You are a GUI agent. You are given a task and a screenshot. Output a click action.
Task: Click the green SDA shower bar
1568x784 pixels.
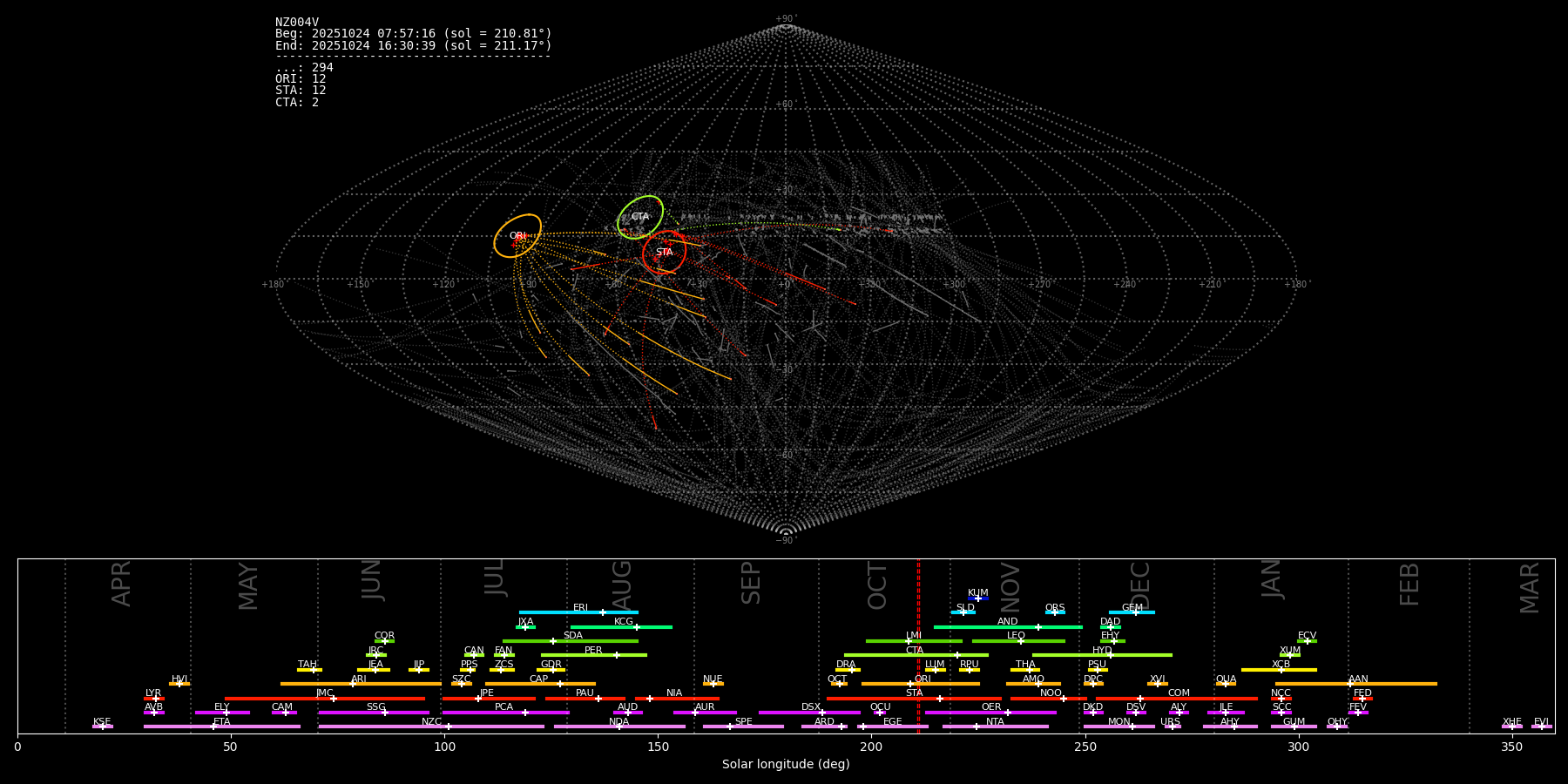(x=571, y=641)
